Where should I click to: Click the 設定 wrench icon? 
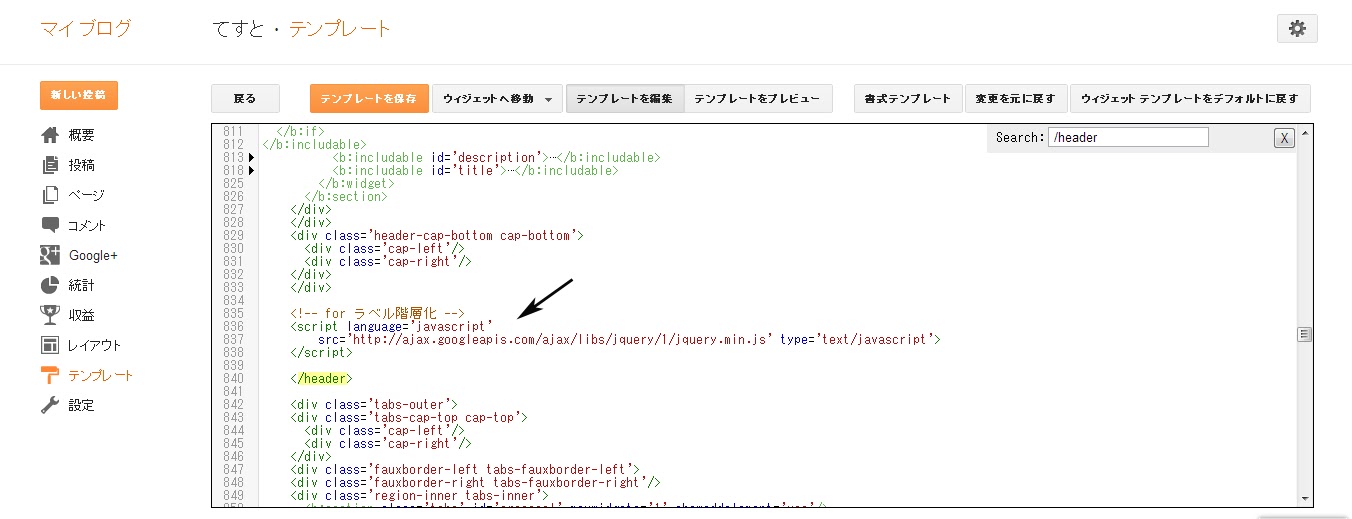(50, 405)
